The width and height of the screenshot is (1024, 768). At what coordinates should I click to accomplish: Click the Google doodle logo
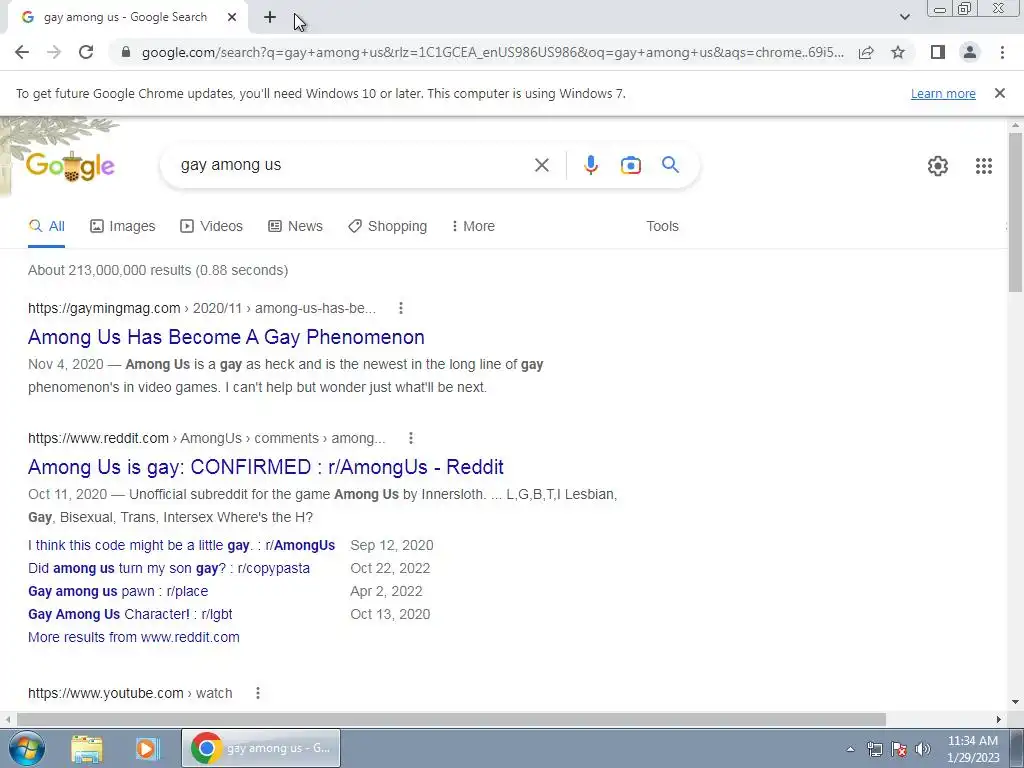[x=70, y=166]
